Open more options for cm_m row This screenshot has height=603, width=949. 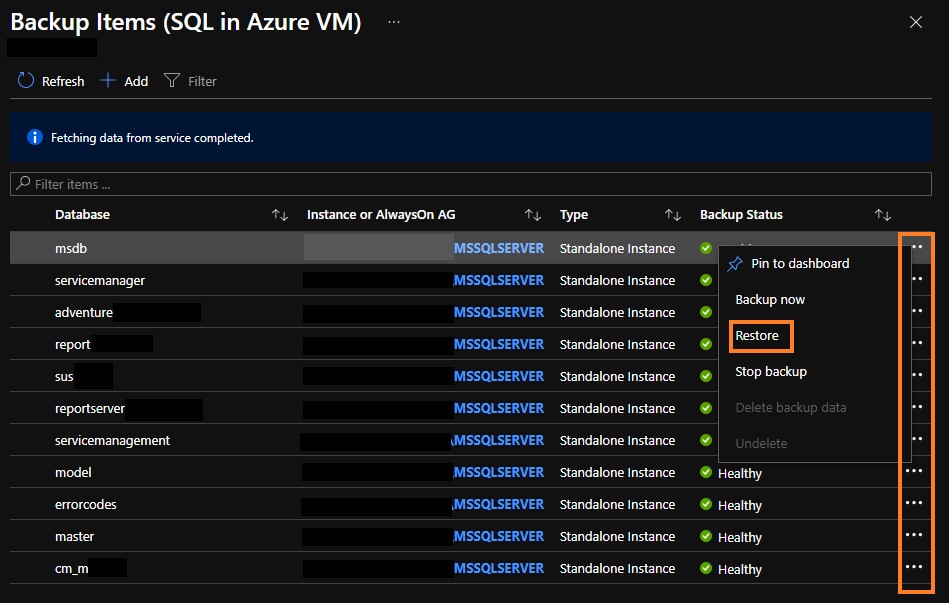(914, 567)
